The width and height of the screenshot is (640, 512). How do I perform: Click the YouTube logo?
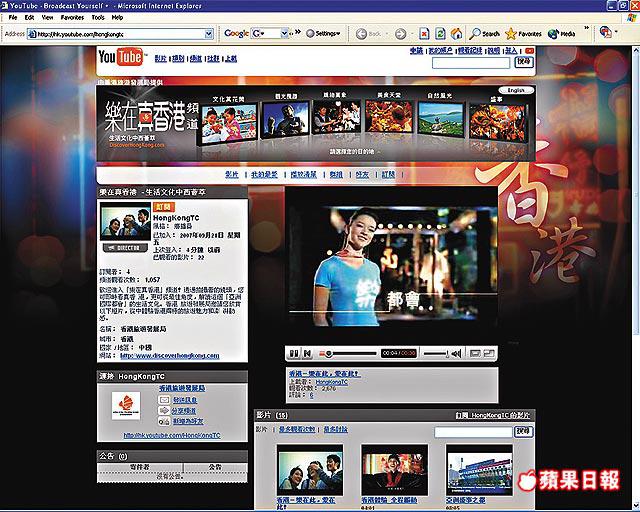[121, 57]
